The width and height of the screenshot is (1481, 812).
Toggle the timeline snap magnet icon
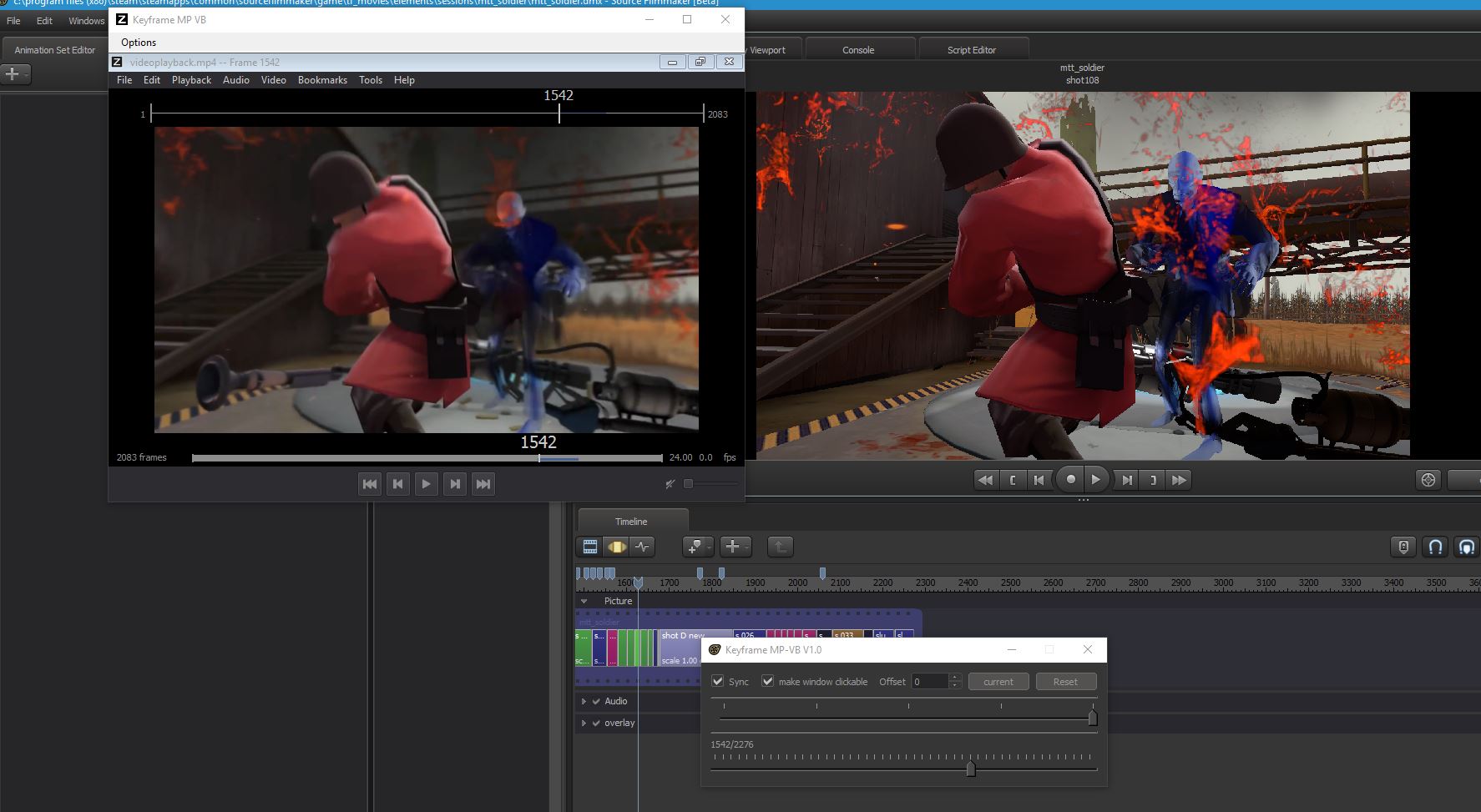(x=1435, y=547)
